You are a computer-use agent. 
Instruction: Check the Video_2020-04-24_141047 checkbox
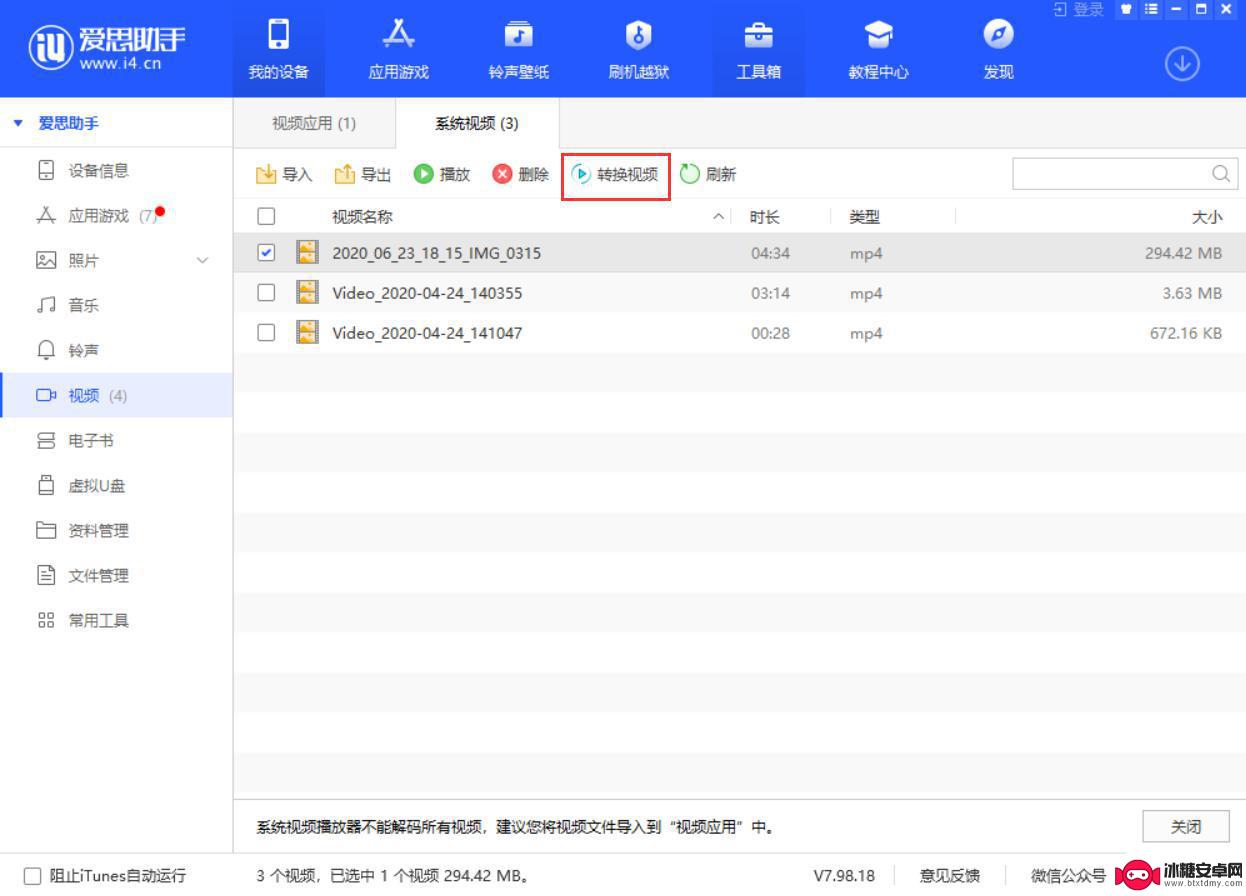266,332
